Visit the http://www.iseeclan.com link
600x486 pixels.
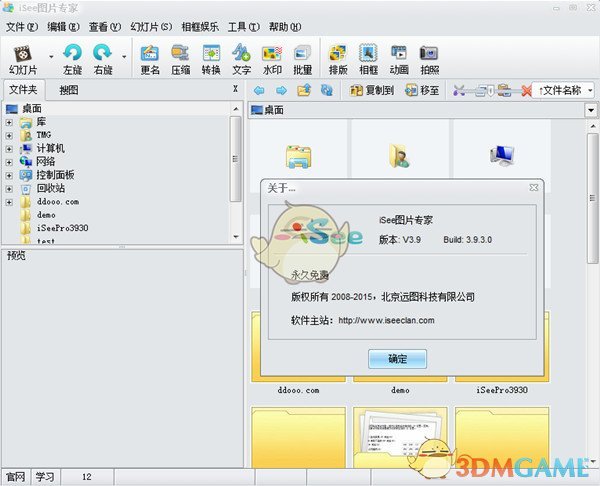click(x=386, y=320)
